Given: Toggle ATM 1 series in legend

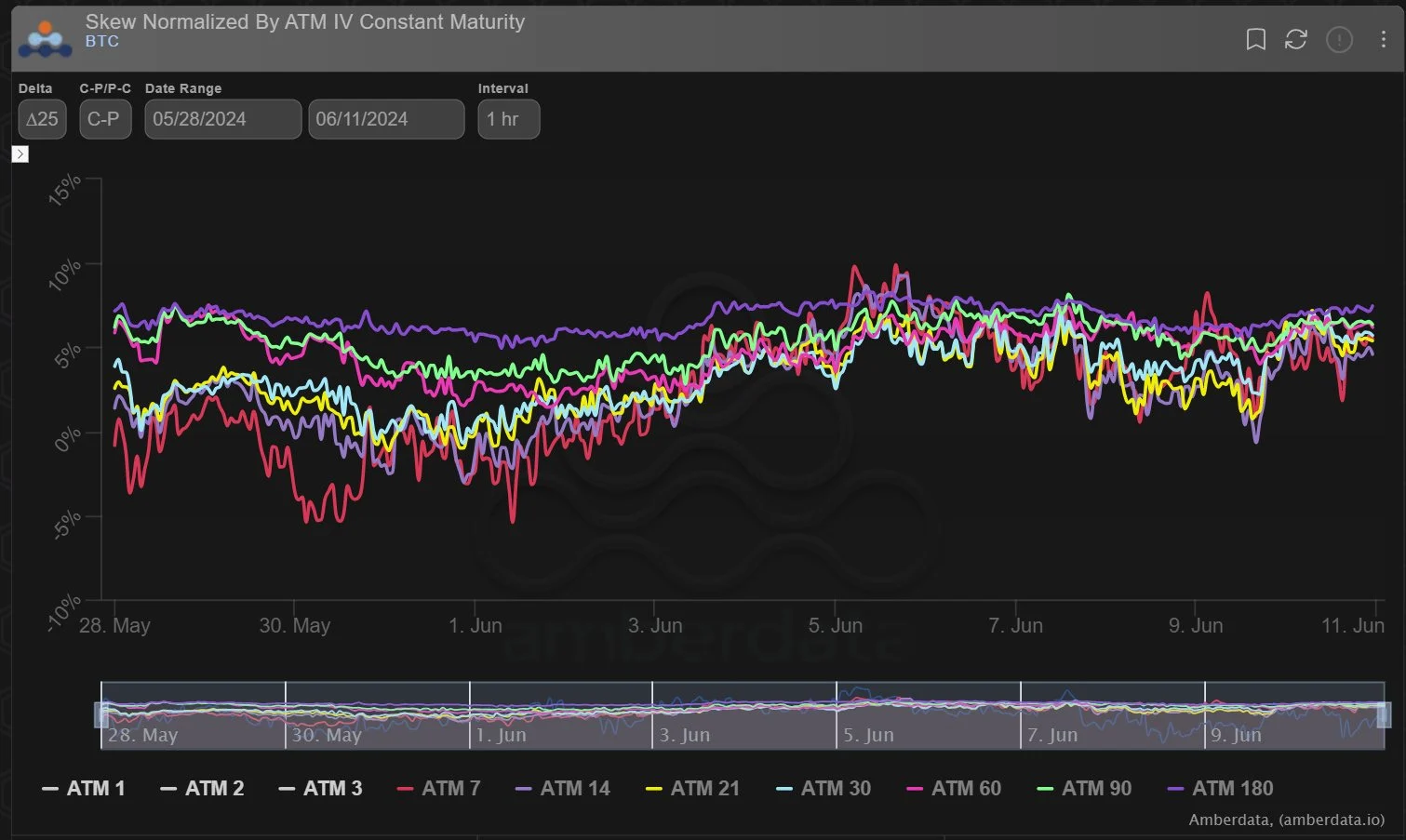Looking at the screenshot, I should point(84,788).
